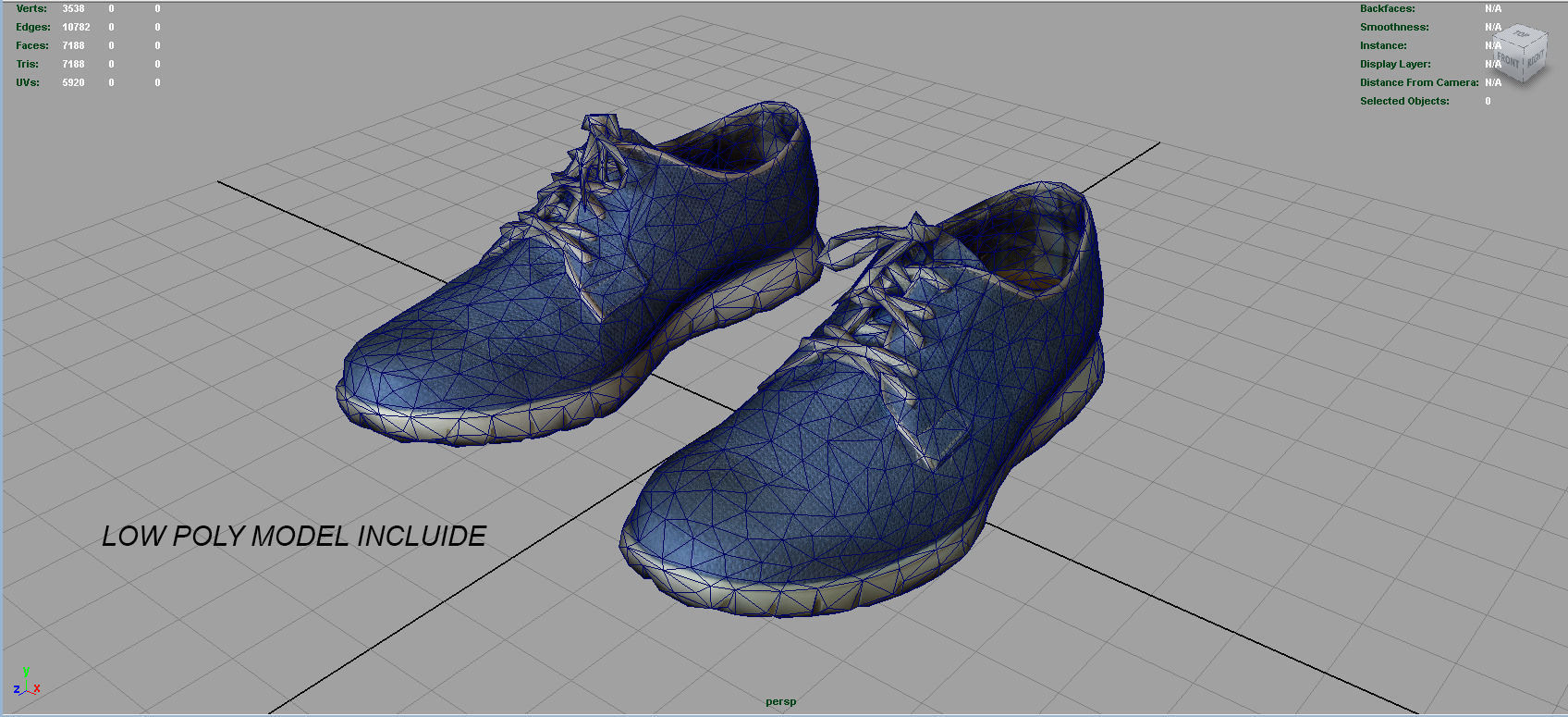Click the 7188 value in Tris row

coord(73,64)
